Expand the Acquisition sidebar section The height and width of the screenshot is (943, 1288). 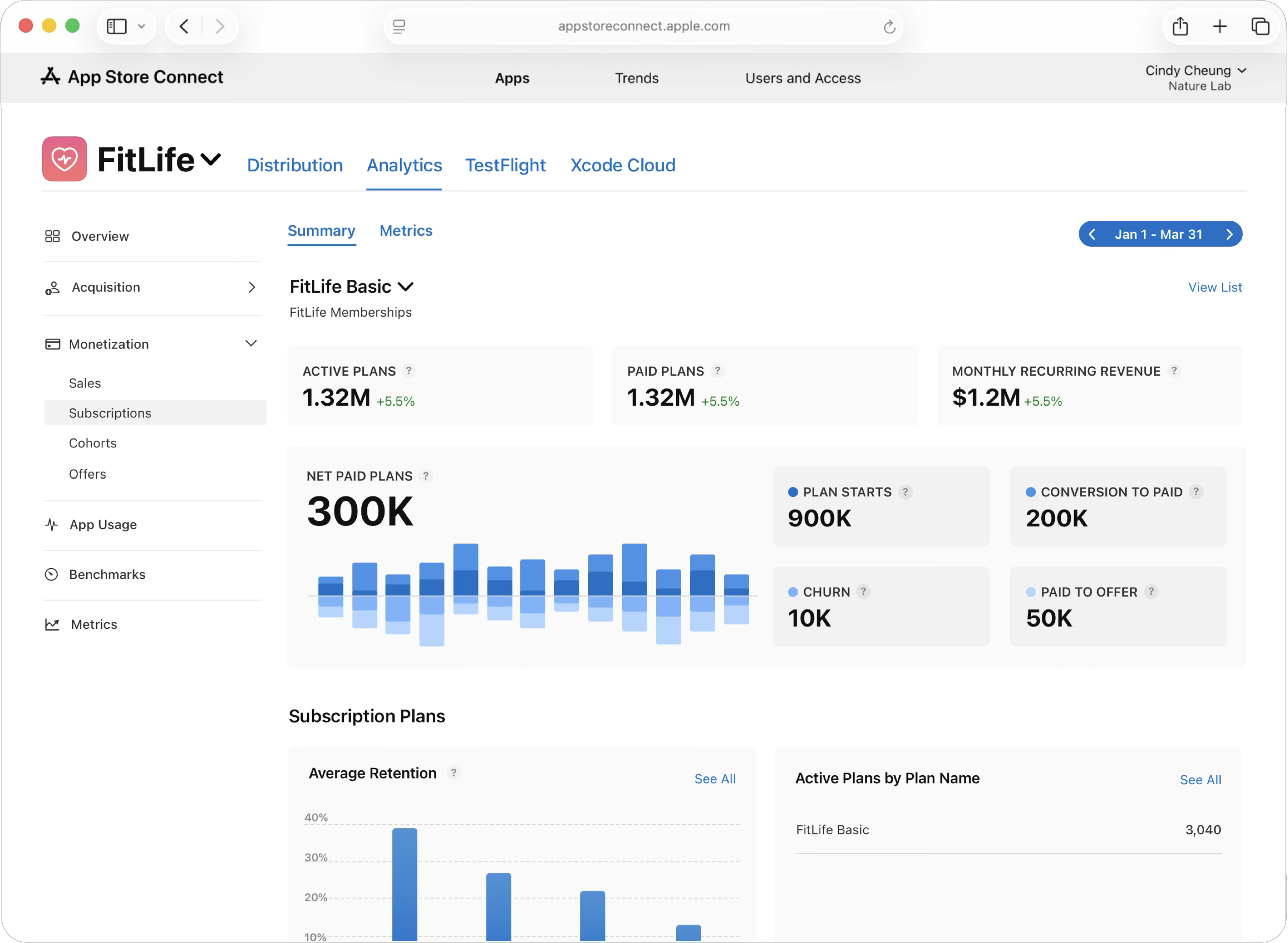(x=251, y=287)
